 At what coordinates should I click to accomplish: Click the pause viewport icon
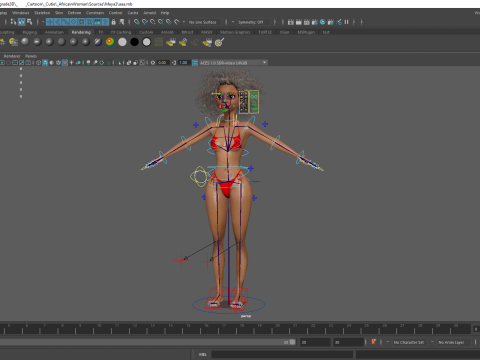click(x=347, y=22)
